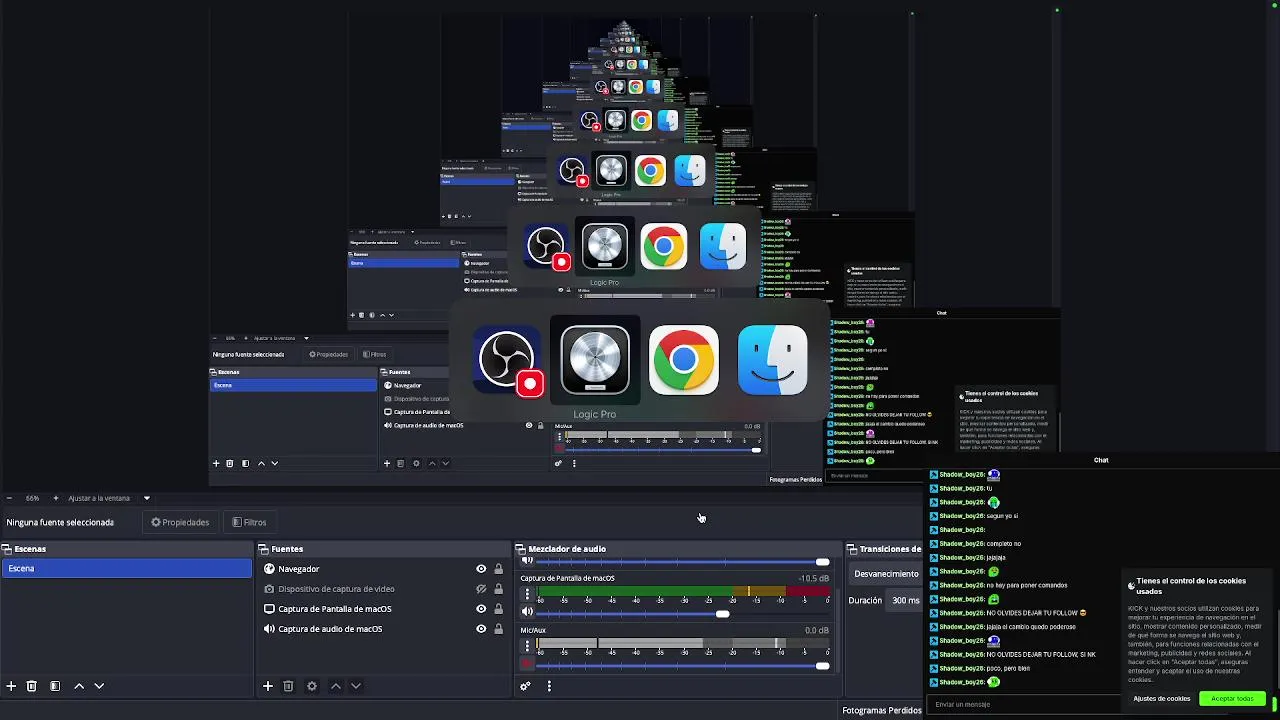Click the Duración 300 ms field
This screenshot has height=720, width=1280.
[x=905, y=600]
